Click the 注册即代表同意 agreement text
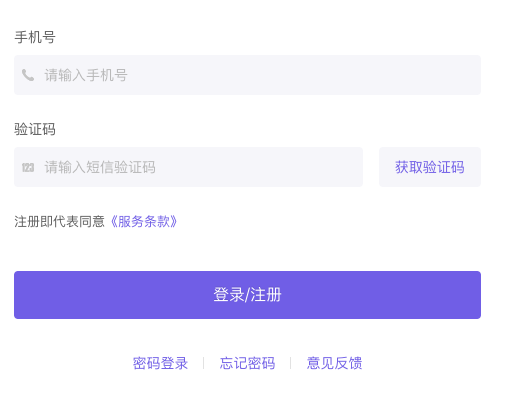 tap(59, 221)
